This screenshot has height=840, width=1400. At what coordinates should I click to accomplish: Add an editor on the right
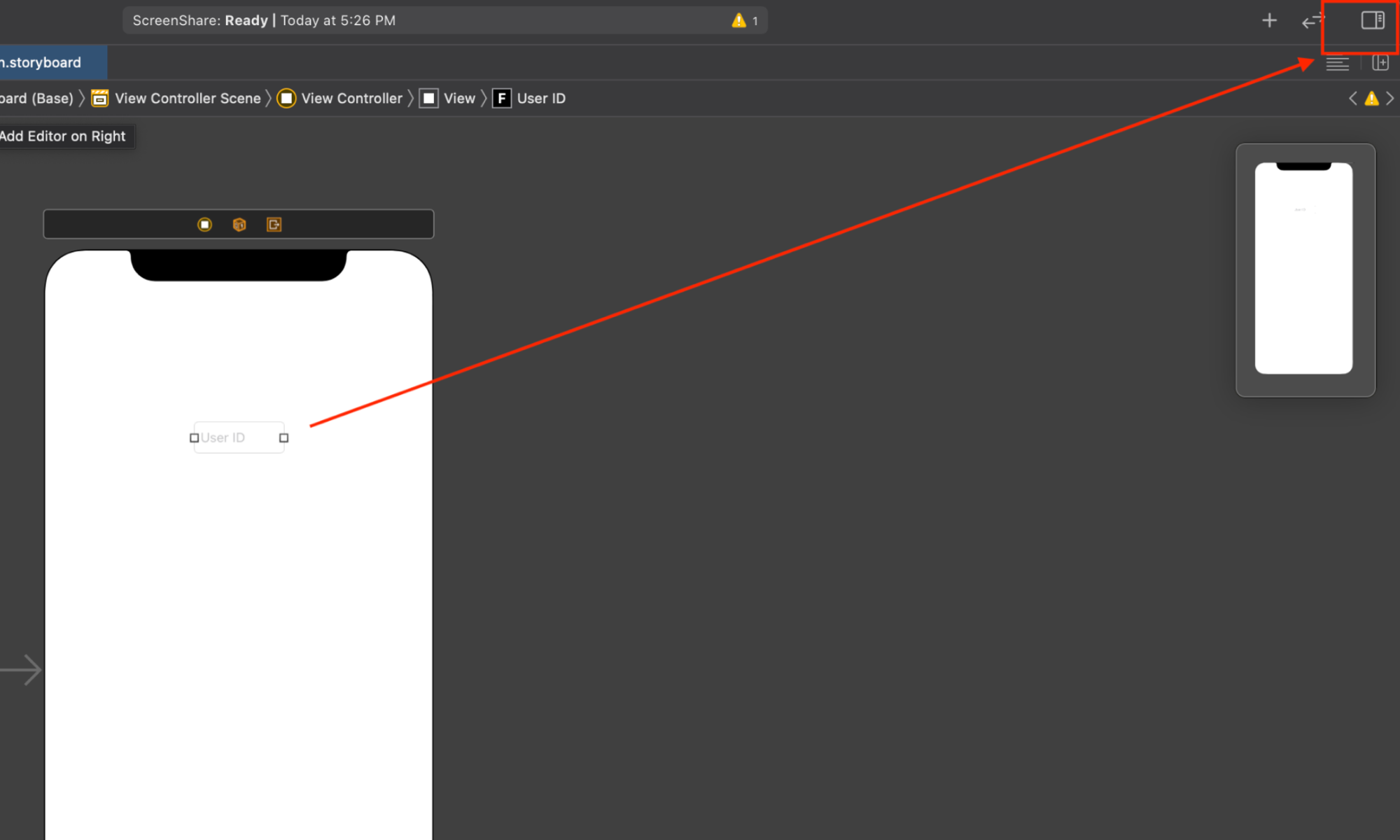pos(1380,63)
